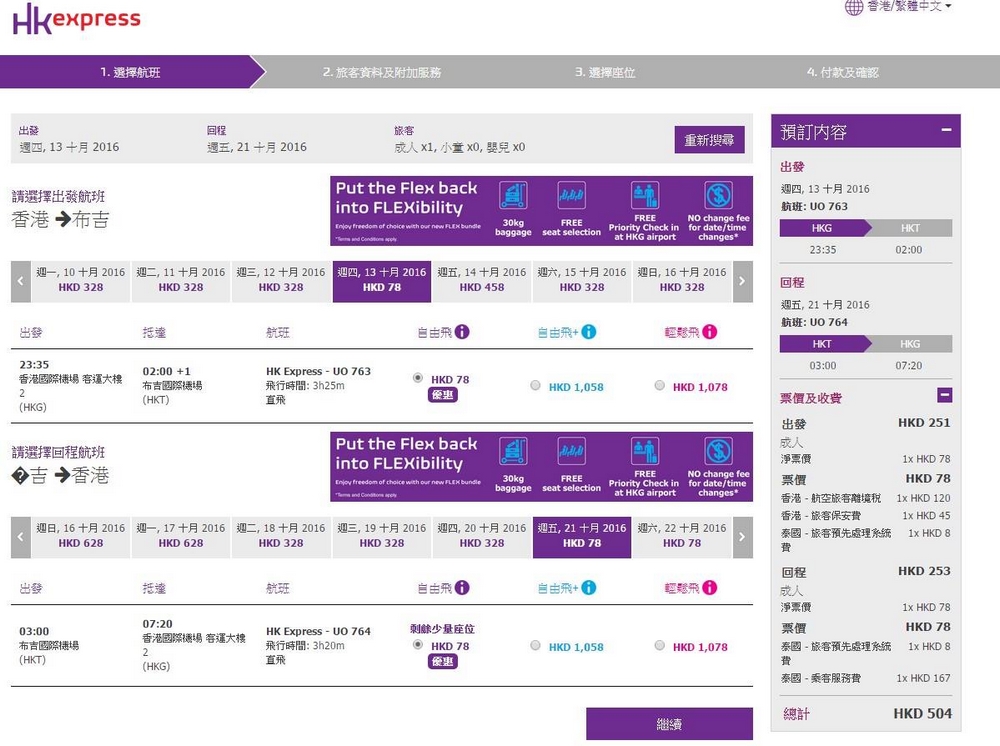Go to step 1. 選擇航班

click(130, 72)
